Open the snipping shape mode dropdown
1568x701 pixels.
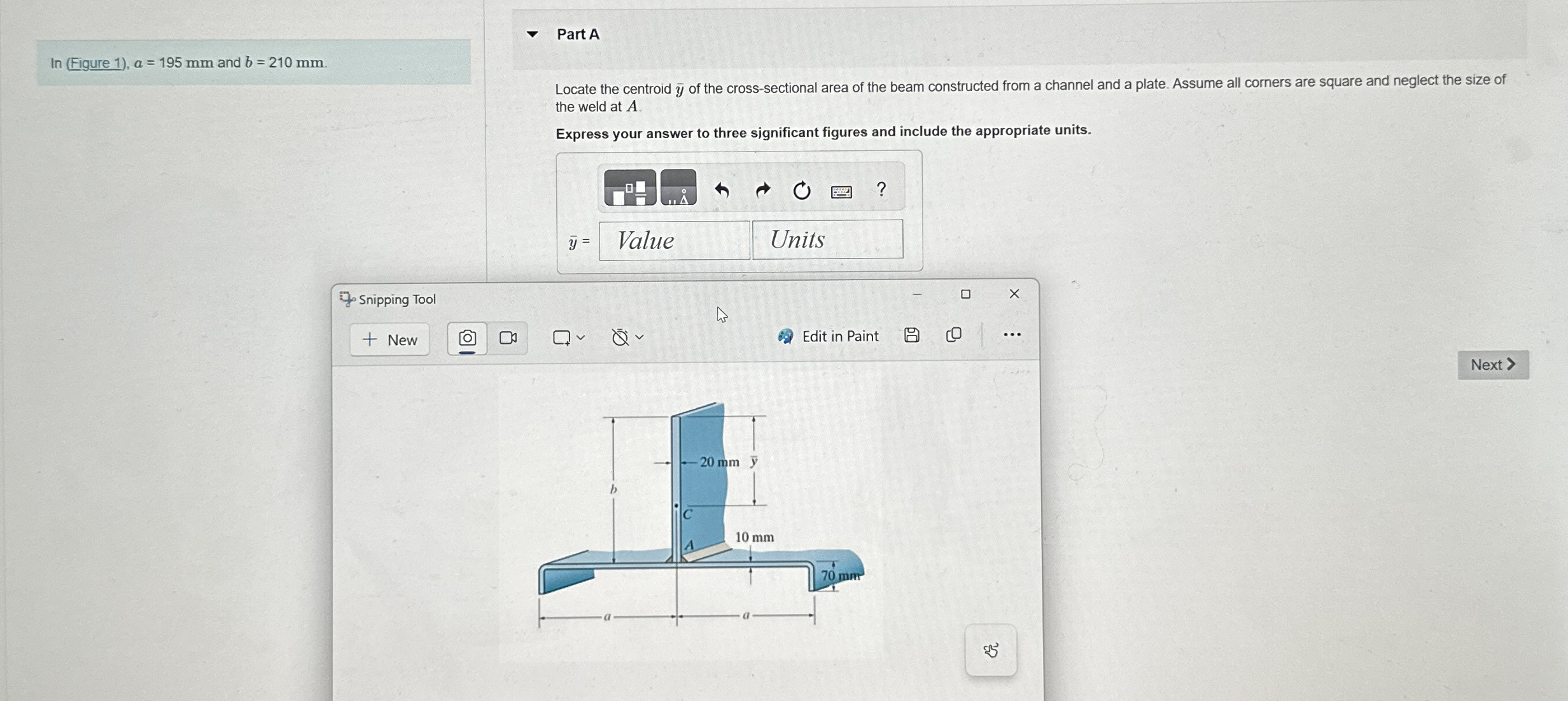[568, 337]
